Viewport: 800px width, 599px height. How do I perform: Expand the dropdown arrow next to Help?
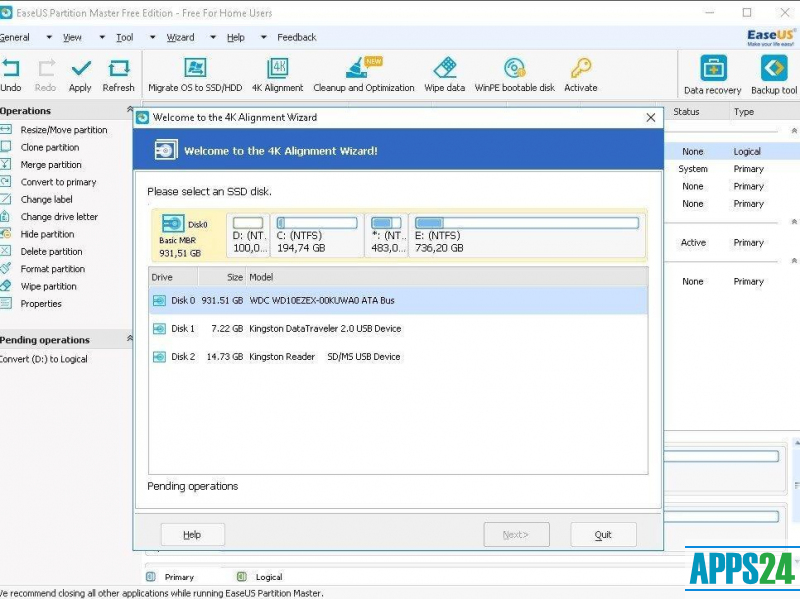coord(264,37)
